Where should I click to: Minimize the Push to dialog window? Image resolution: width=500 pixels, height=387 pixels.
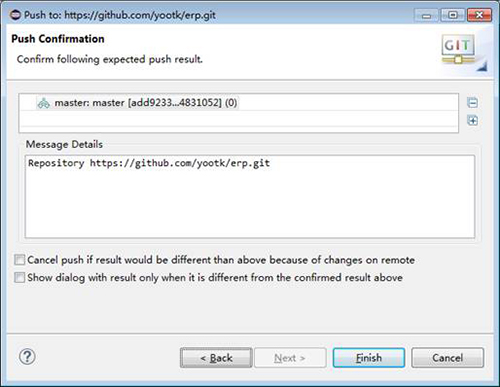[426, 15]
